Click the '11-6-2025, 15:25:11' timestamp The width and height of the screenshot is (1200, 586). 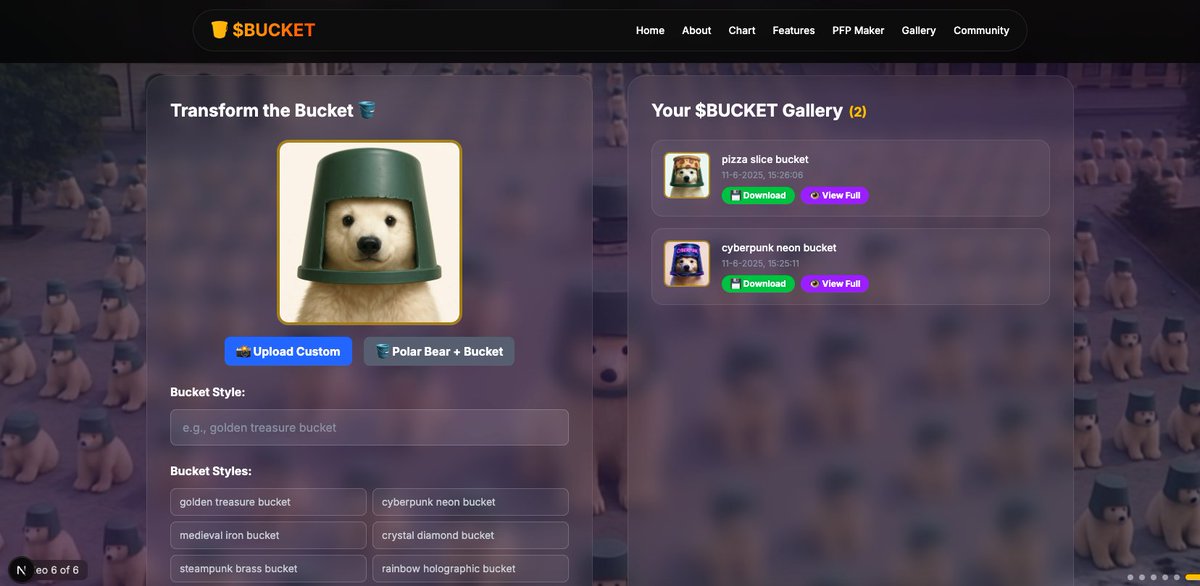tap(762, 263)
